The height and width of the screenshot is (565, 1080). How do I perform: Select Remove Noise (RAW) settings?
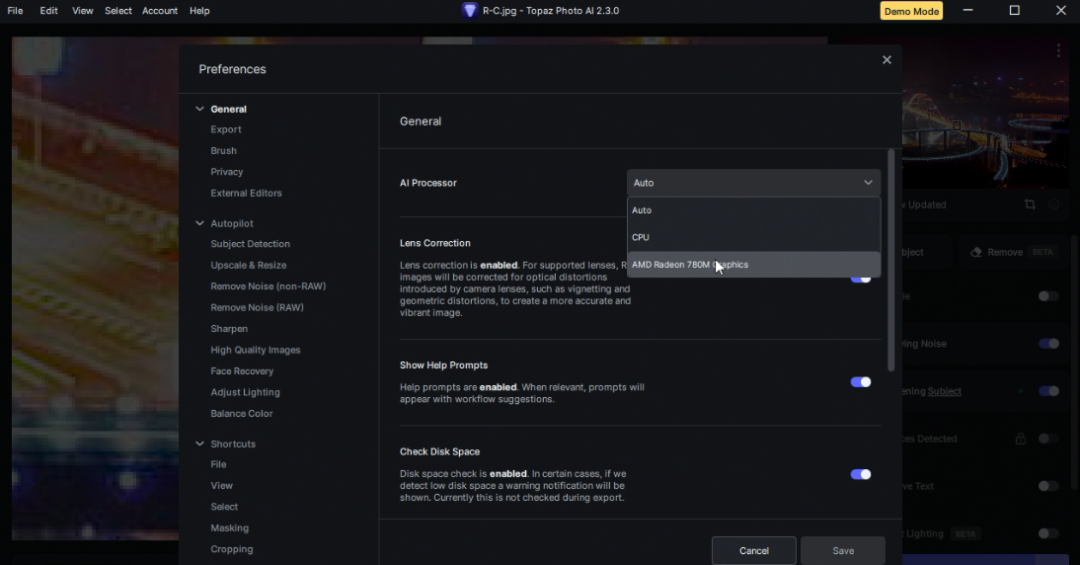(x=257, y=308)
